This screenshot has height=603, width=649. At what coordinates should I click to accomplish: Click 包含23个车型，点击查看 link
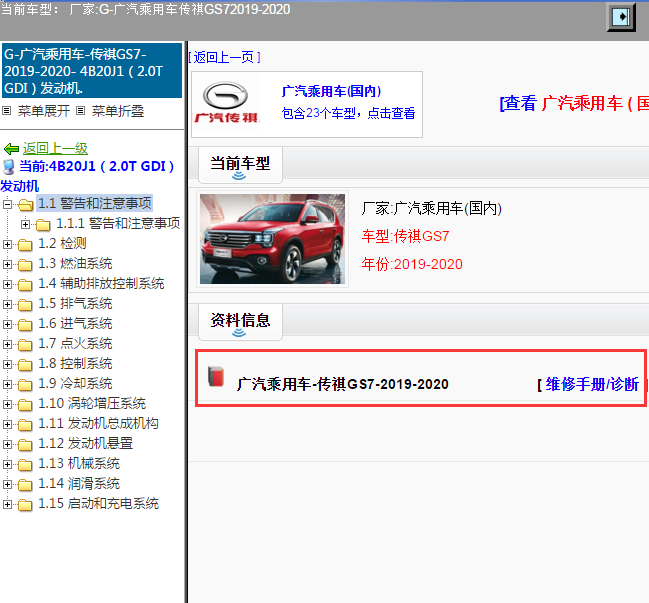click(348, 113)
